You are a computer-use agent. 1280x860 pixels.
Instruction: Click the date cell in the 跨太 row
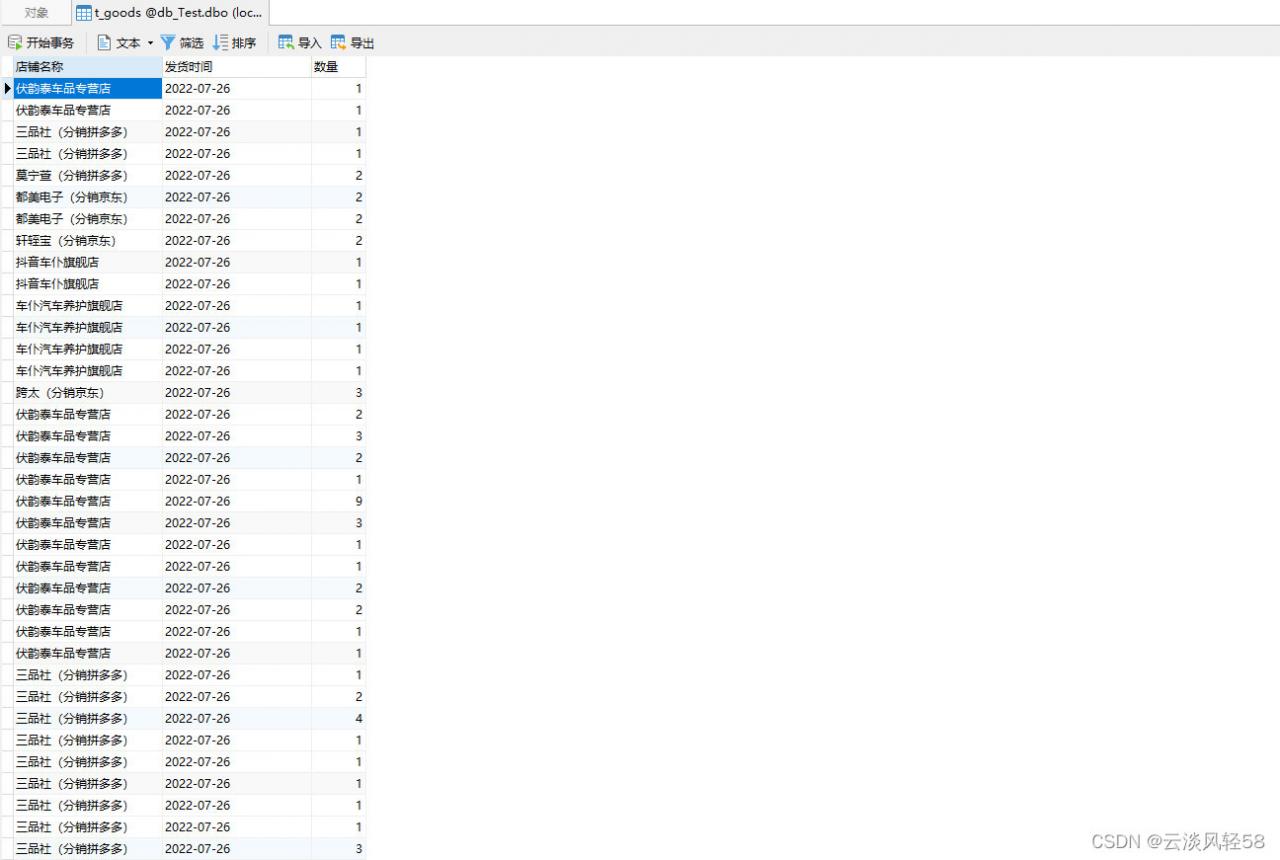pos(237,393)
